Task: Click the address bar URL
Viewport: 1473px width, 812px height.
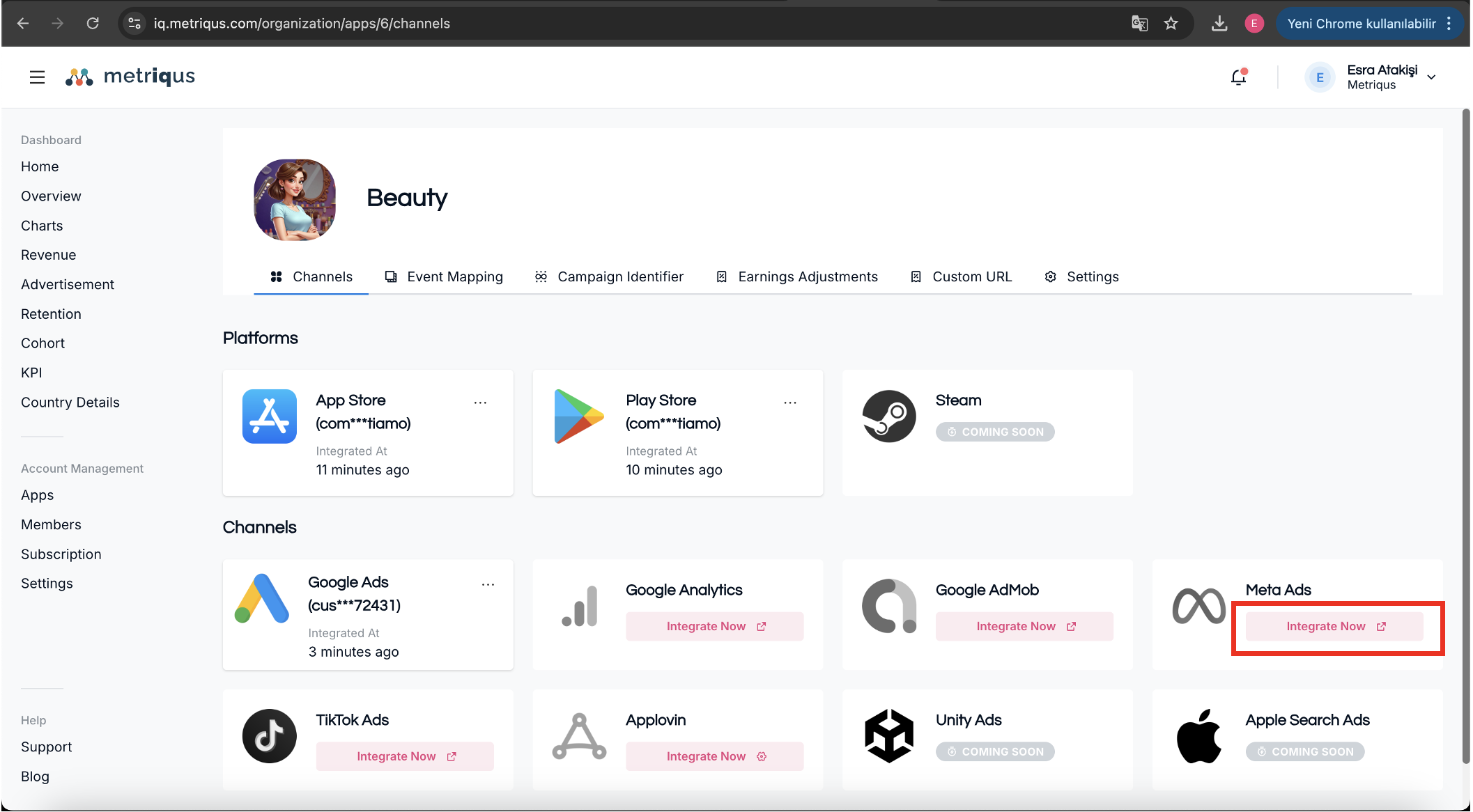Action: pyautogui.click(x=302, y=24)
